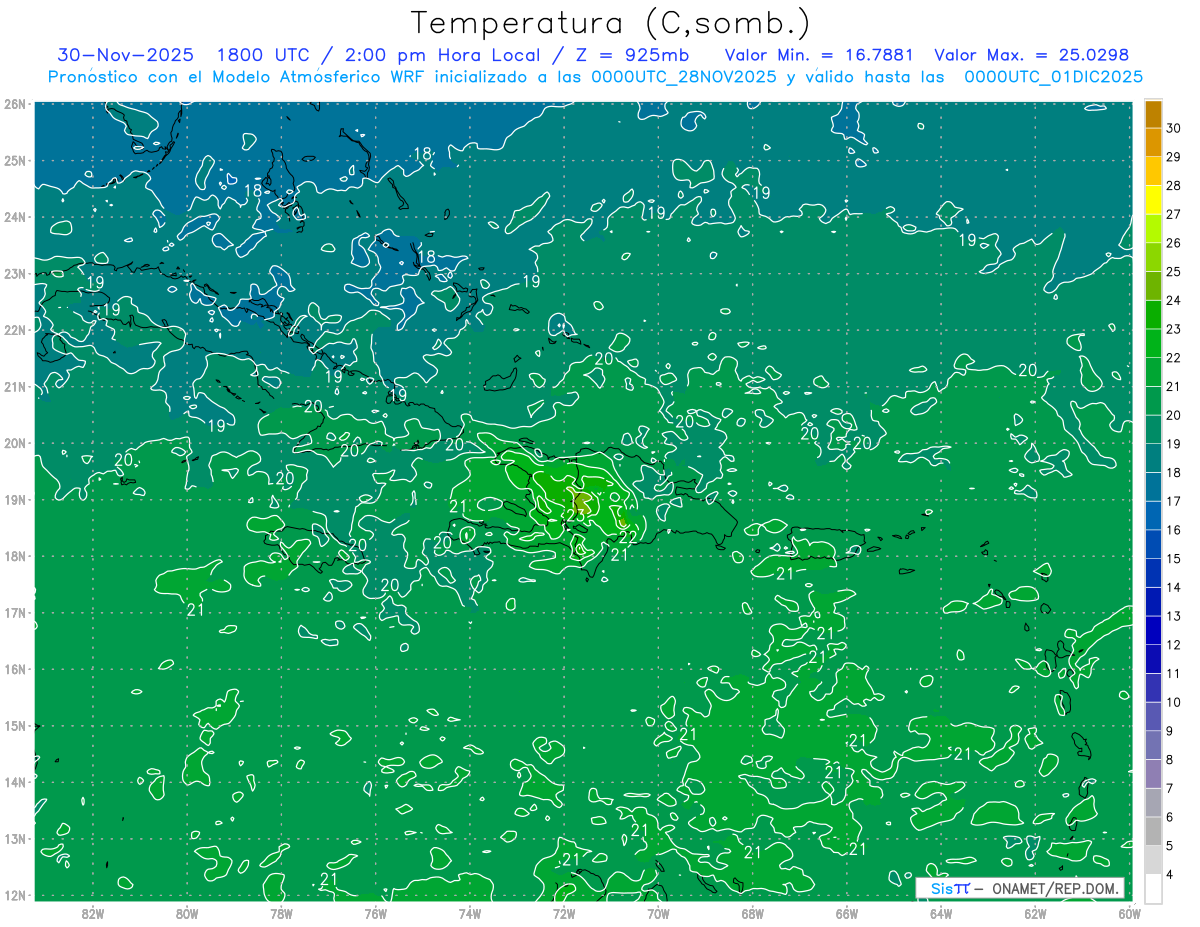Select the "1800 UTC" time label
This screenshot has width=1200, height=927.
263,55
